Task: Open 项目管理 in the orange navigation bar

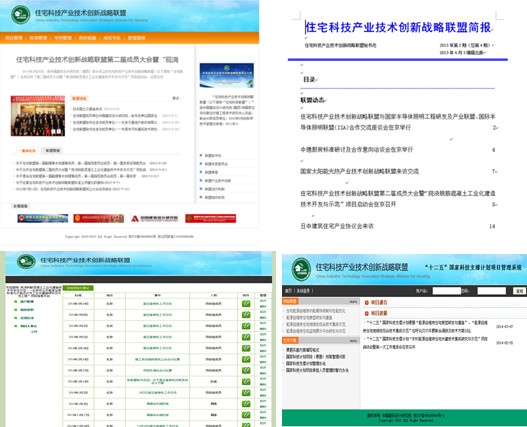Action: [x=13, y=38]
